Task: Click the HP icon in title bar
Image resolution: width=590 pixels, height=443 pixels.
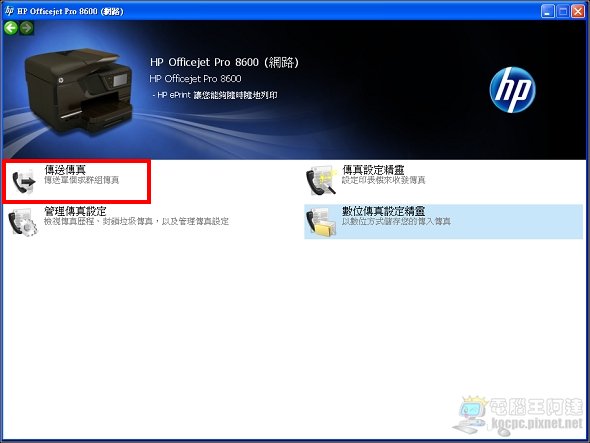Action: [x=9, y=11]
